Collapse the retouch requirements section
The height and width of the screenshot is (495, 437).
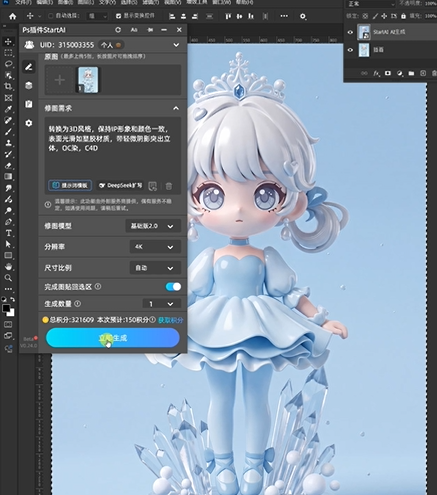(x=176, y=108)
